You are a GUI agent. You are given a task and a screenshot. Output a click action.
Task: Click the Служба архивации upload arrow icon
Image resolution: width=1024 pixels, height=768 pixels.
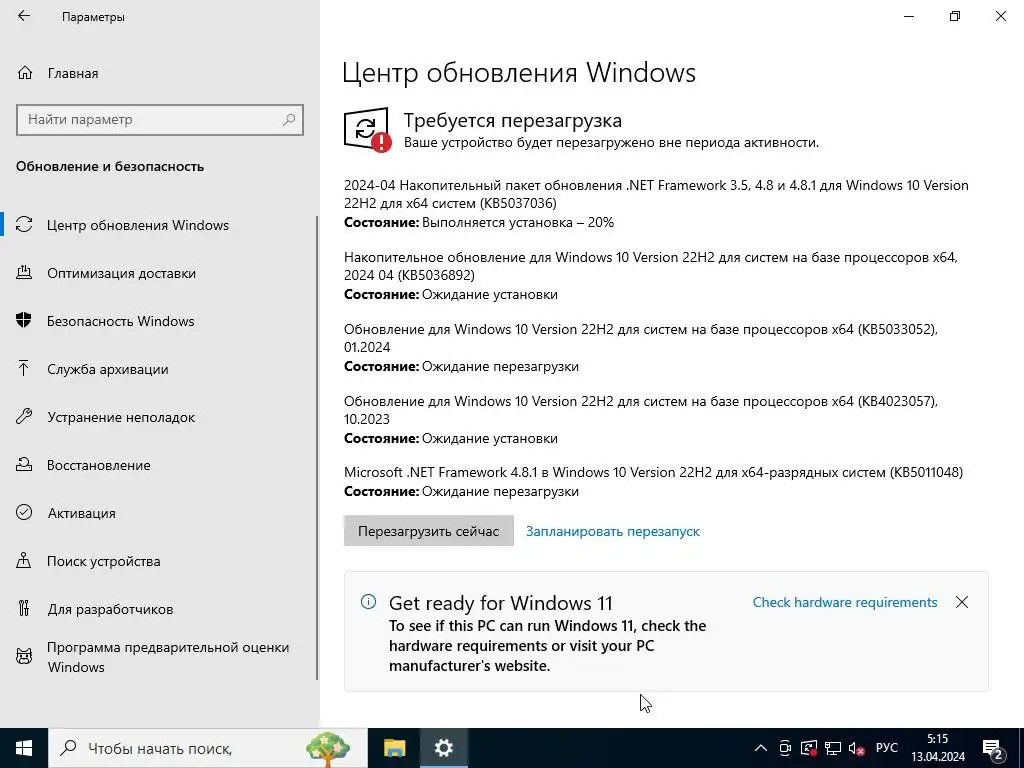pyautogui.click(x=24, y=369)
